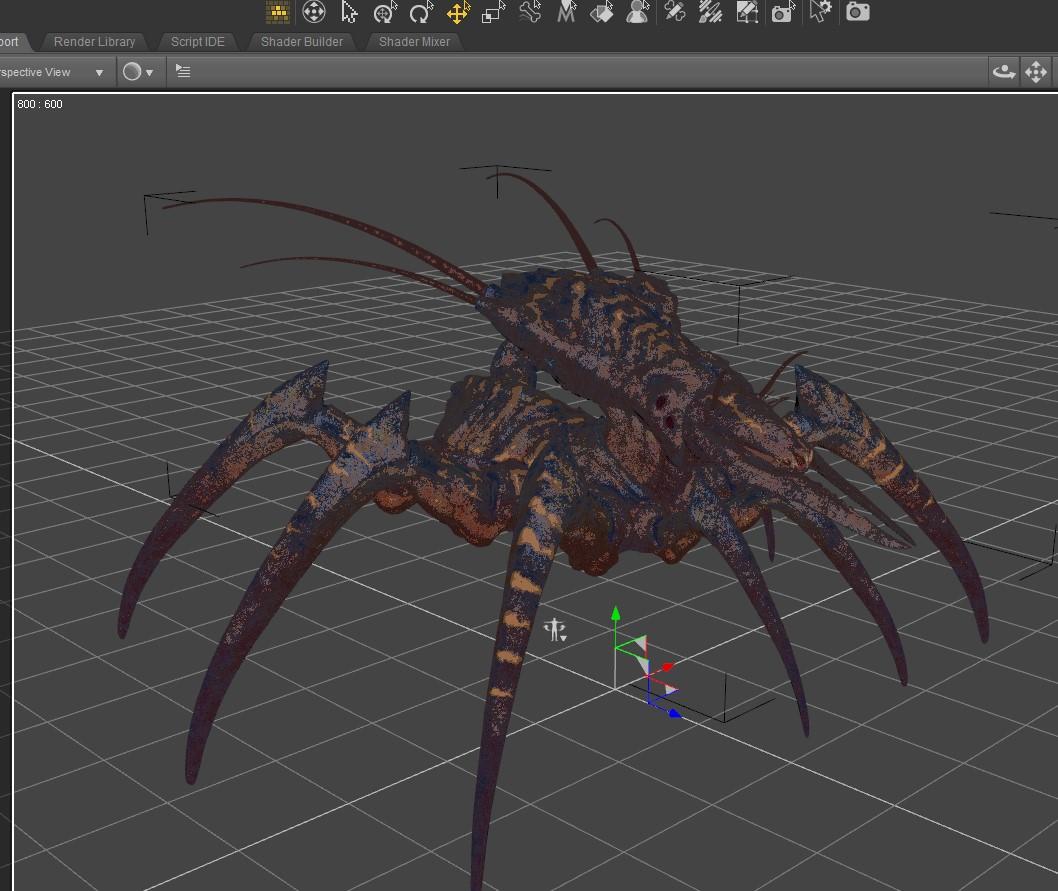1058x891 pixels.
Task: Switch to the Shader Mixer tab
Action: 414,42
